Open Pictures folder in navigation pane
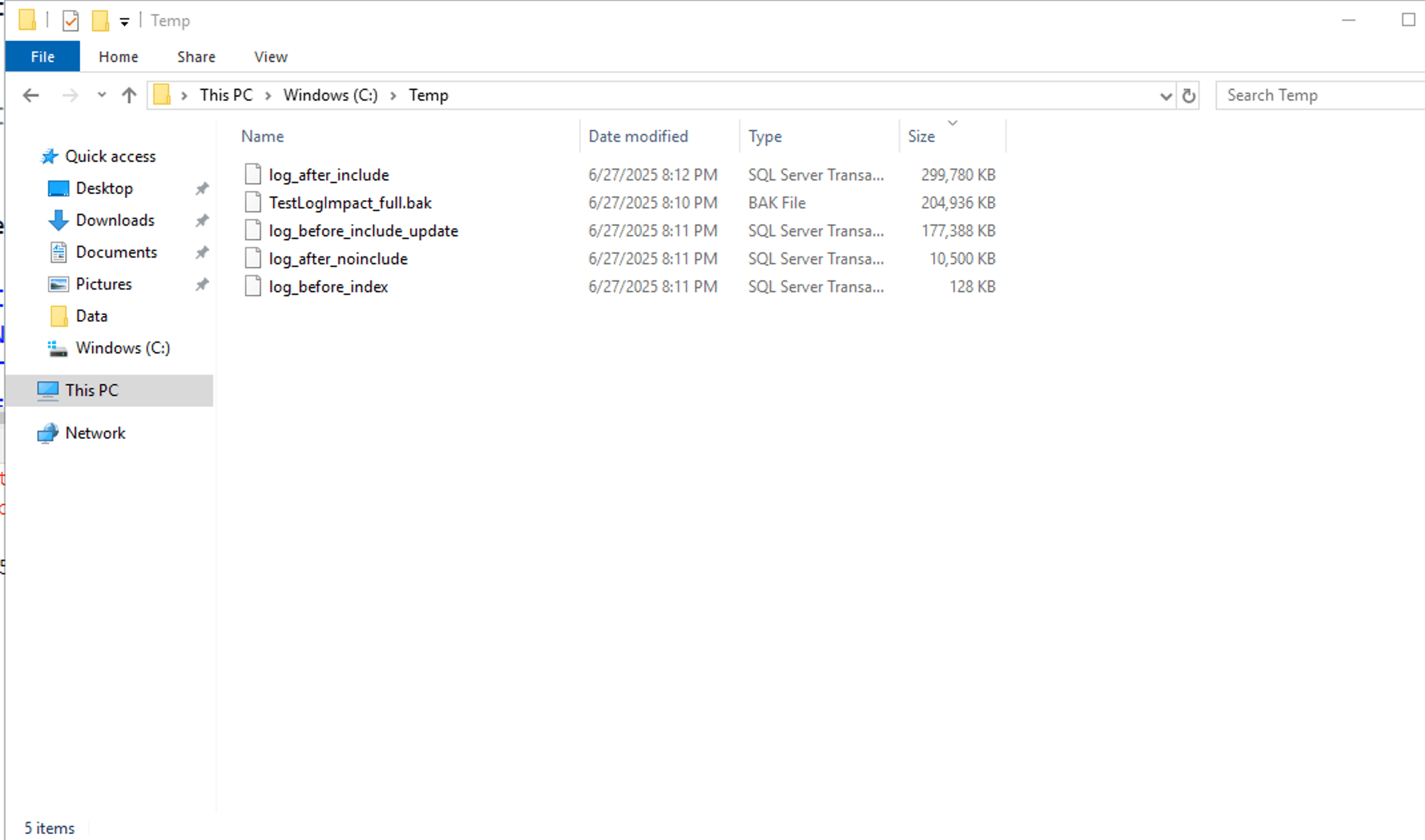 point(103,284)
